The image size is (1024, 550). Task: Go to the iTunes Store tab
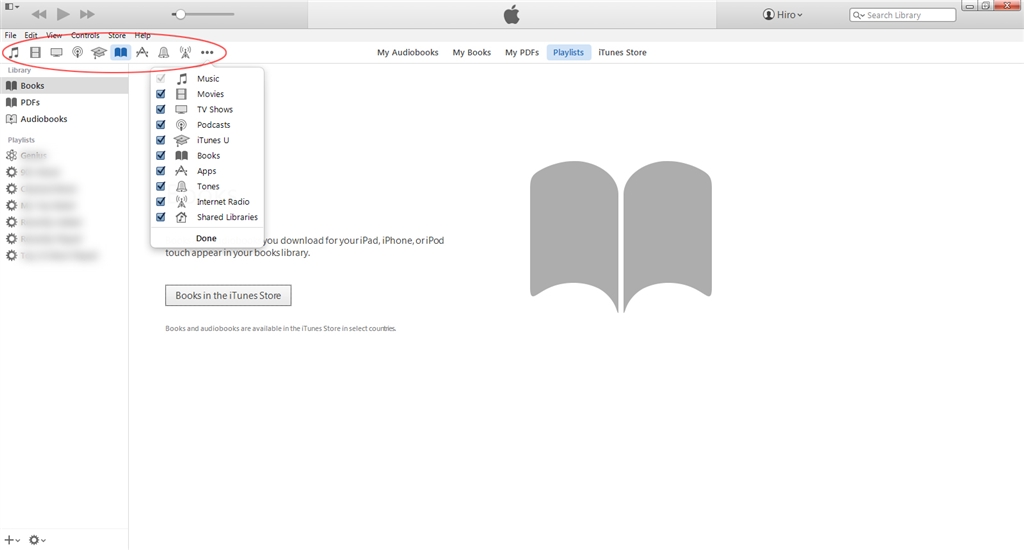[x=622, y=52]
